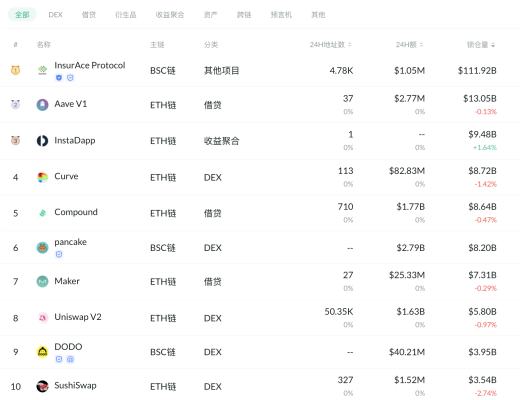Click the Curve logo icon
Screen dimensions: 520x400
(x=42, y=177)
